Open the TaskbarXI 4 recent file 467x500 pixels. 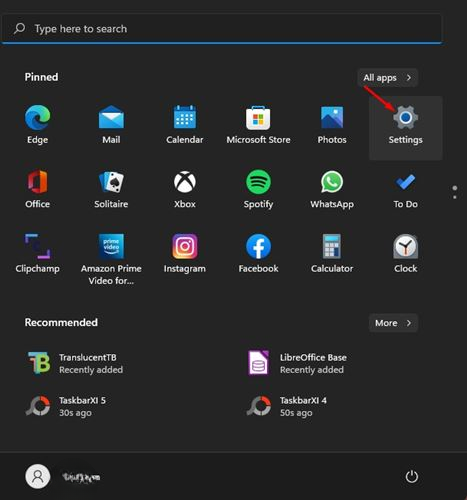tap(287, 406)
